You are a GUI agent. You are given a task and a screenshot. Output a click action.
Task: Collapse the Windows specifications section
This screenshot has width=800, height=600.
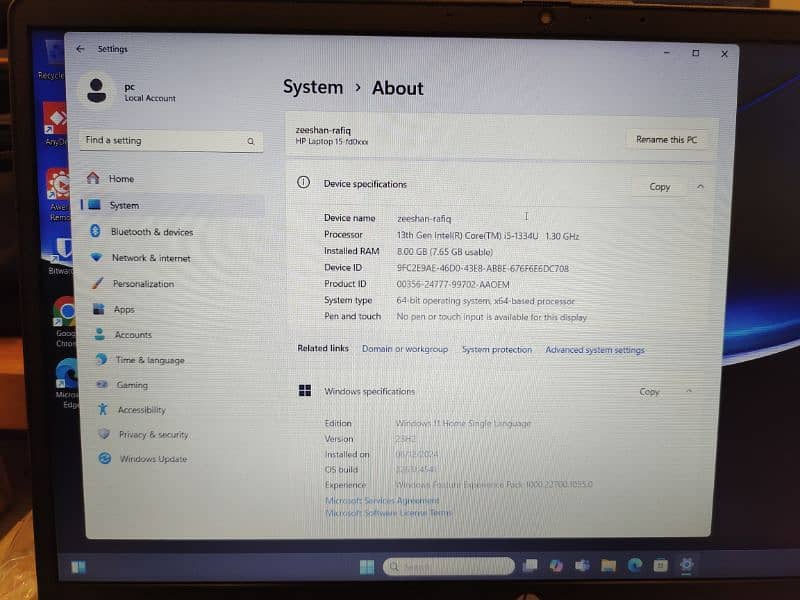[689, 391]
